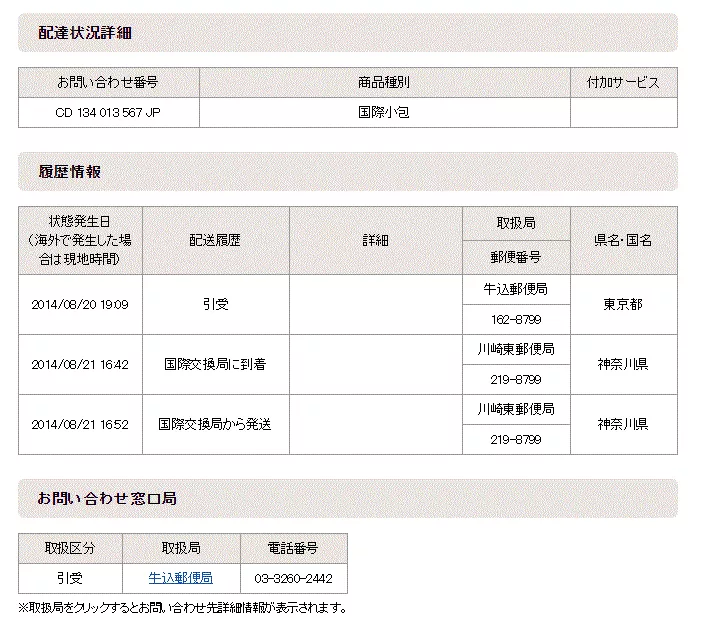Click the 東京都 prefecture cell
Viewport: 701px width, 618px height.
pyautogui.click(x=624, y=305)
